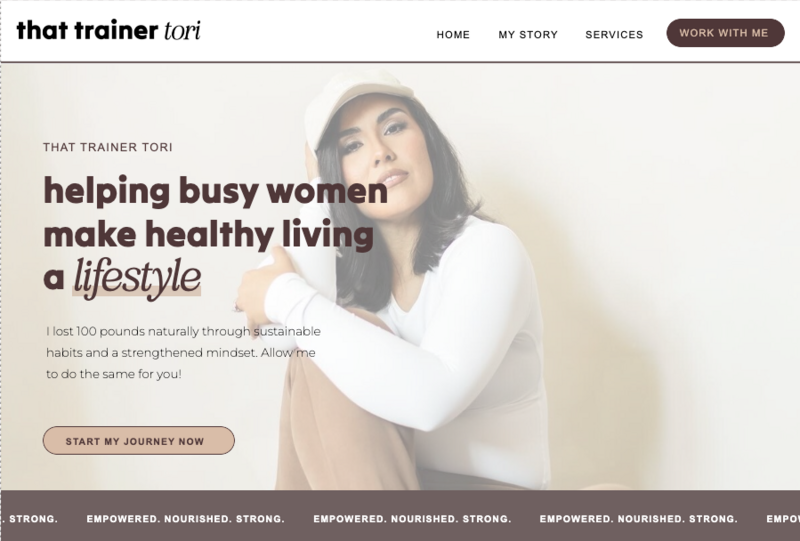Click the highlighted italic word 'lifestyle'

(137, 278)
